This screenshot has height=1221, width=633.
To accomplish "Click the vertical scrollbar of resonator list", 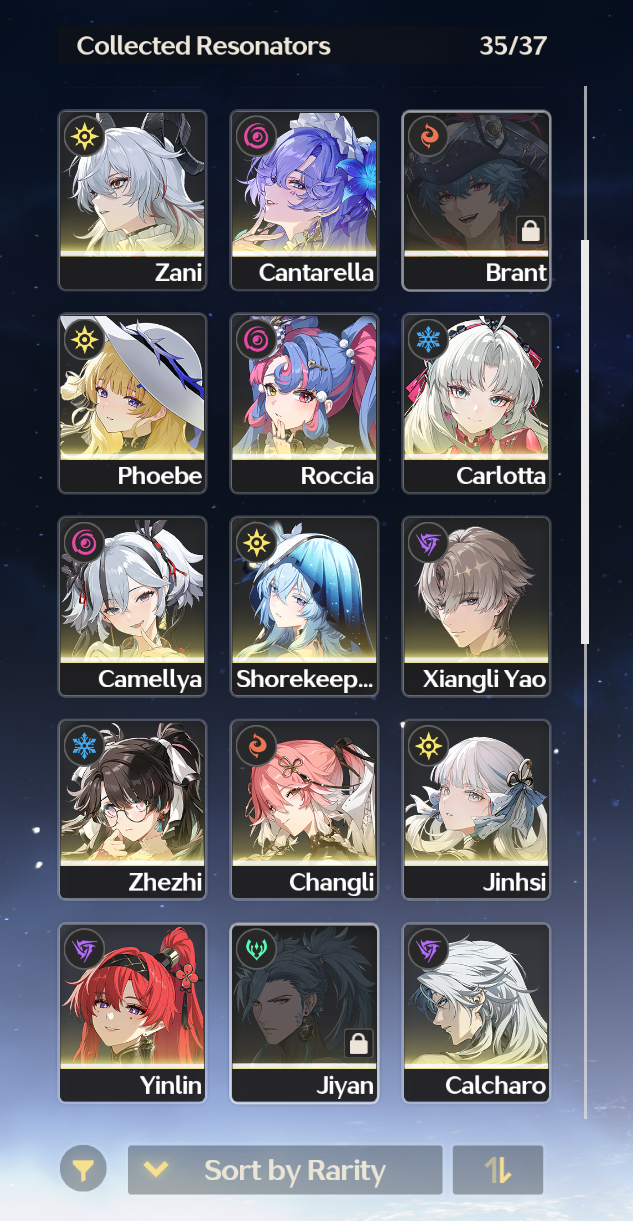I will (x=586, y=442).
